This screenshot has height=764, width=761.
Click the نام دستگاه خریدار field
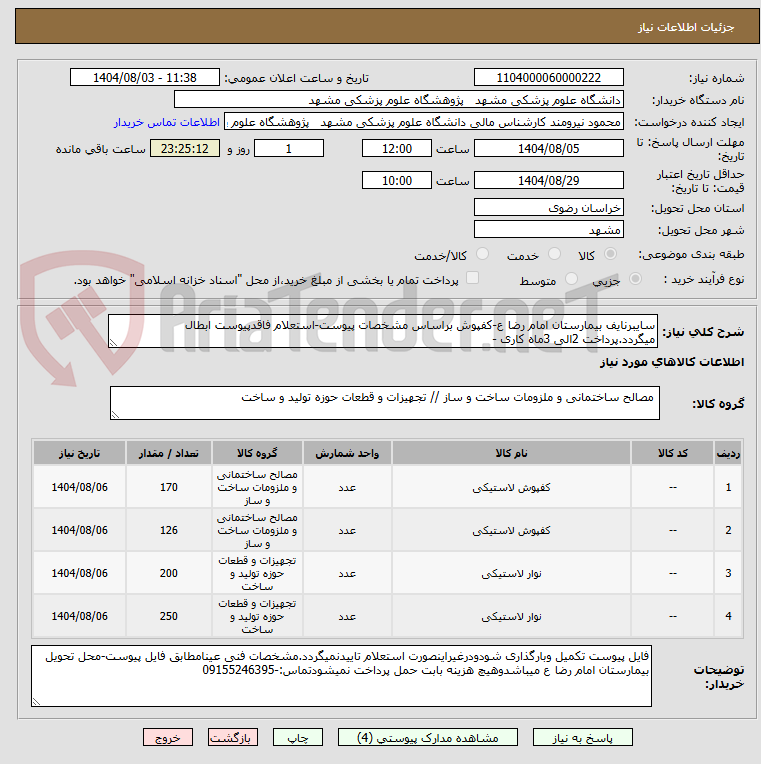tap(399, 100)
